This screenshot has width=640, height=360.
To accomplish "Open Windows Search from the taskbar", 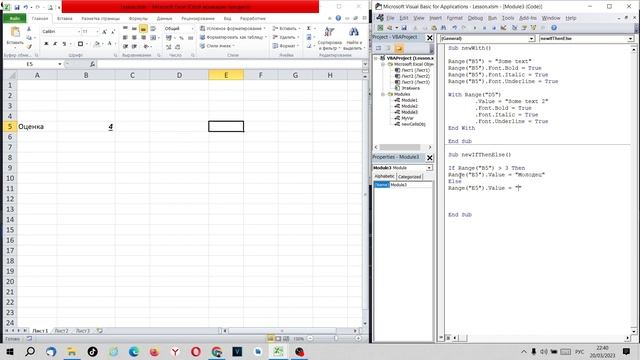I will [30, 351].
